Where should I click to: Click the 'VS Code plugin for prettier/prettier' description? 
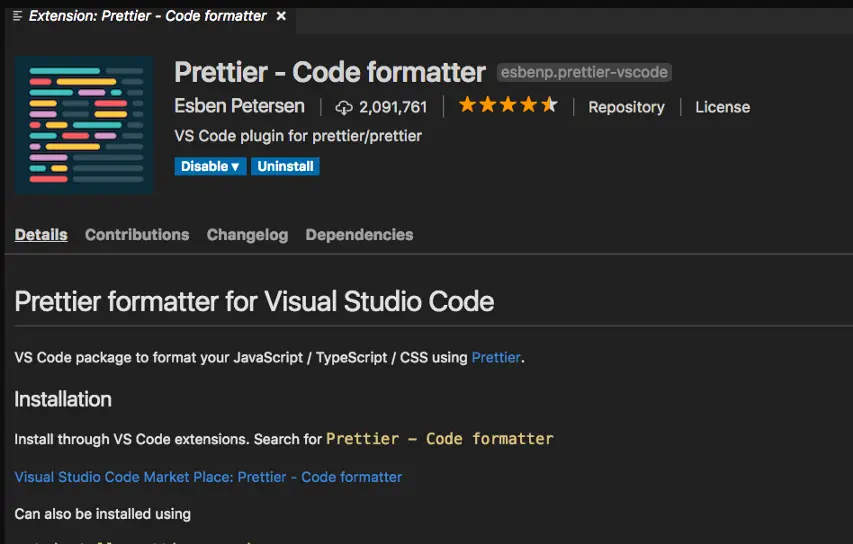coord(298,136)
